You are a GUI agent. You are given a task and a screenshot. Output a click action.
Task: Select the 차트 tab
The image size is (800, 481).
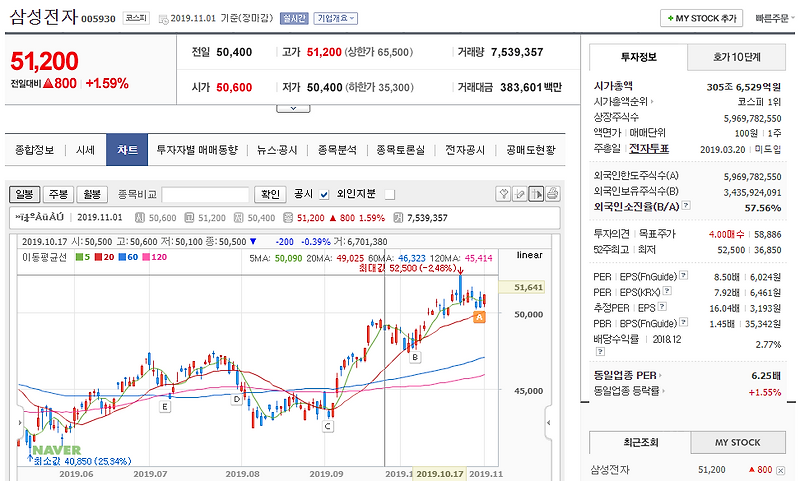click(127, 149)
